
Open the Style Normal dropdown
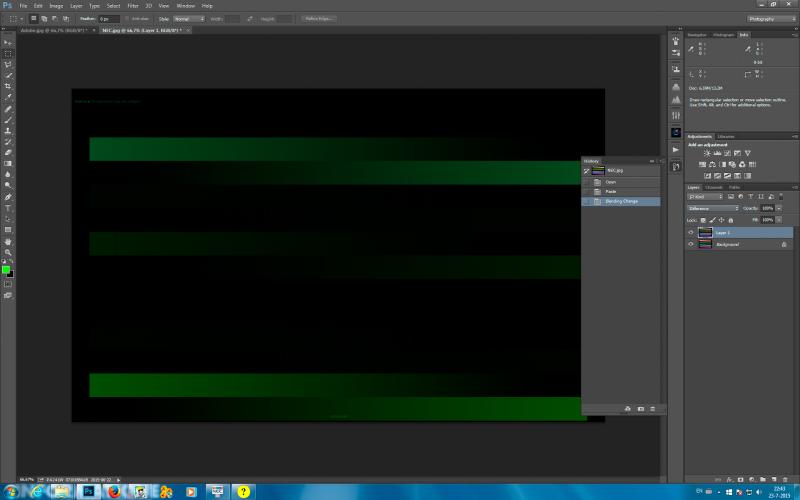(x=188, y=19)
